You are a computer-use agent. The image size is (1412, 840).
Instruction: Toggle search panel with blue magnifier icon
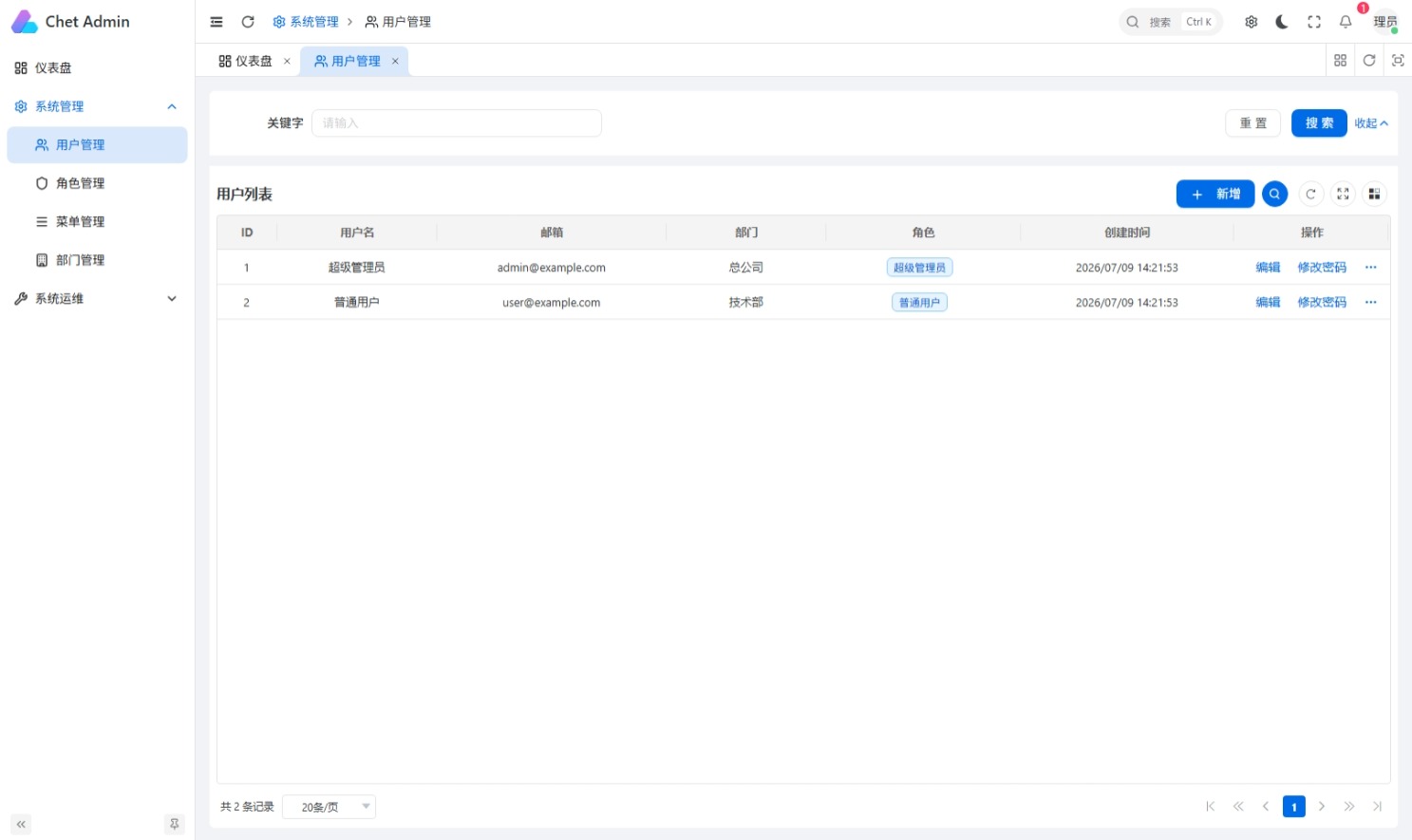tap(1274, 194)
